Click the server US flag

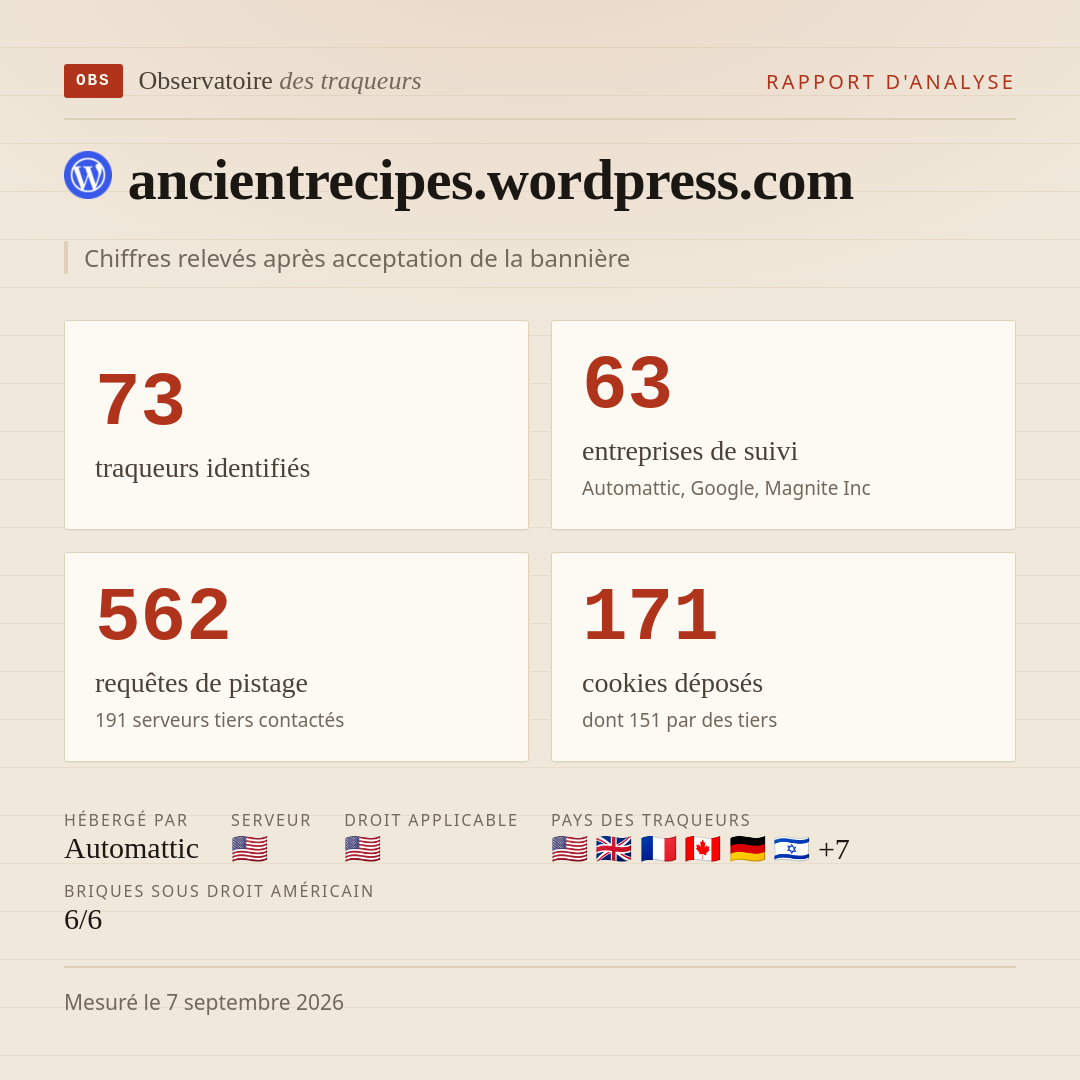(249, 849)
